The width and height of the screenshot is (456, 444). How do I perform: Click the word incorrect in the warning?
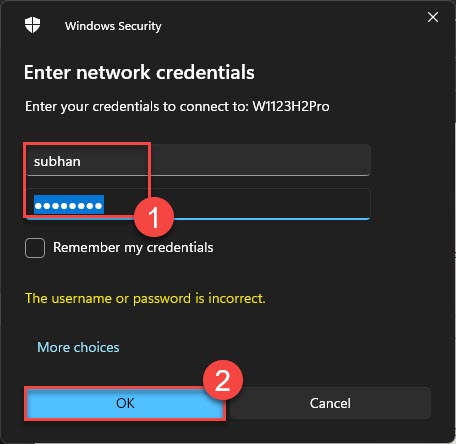click(237, 298)
